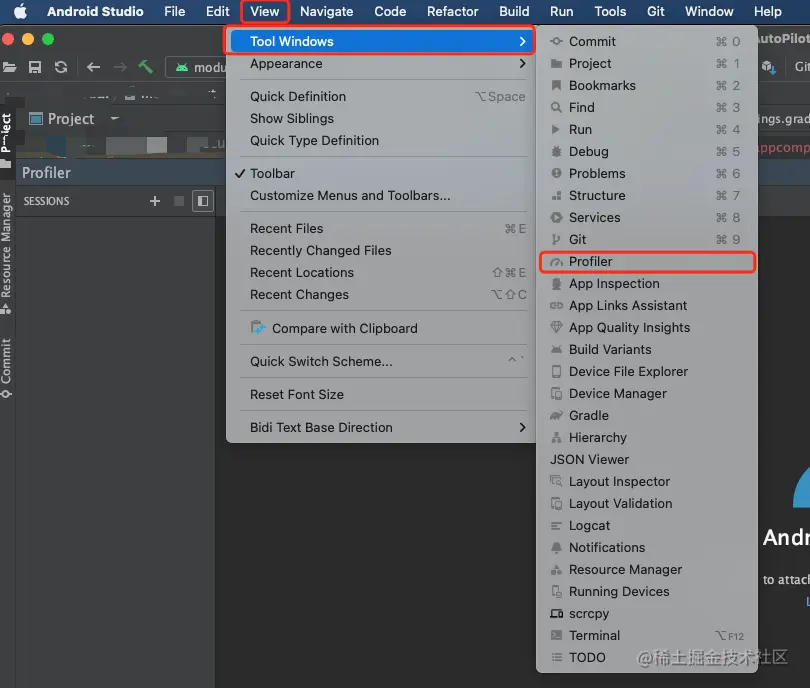
Task: Open Layout Inspector tool window
Action: [x=647, y=481]
